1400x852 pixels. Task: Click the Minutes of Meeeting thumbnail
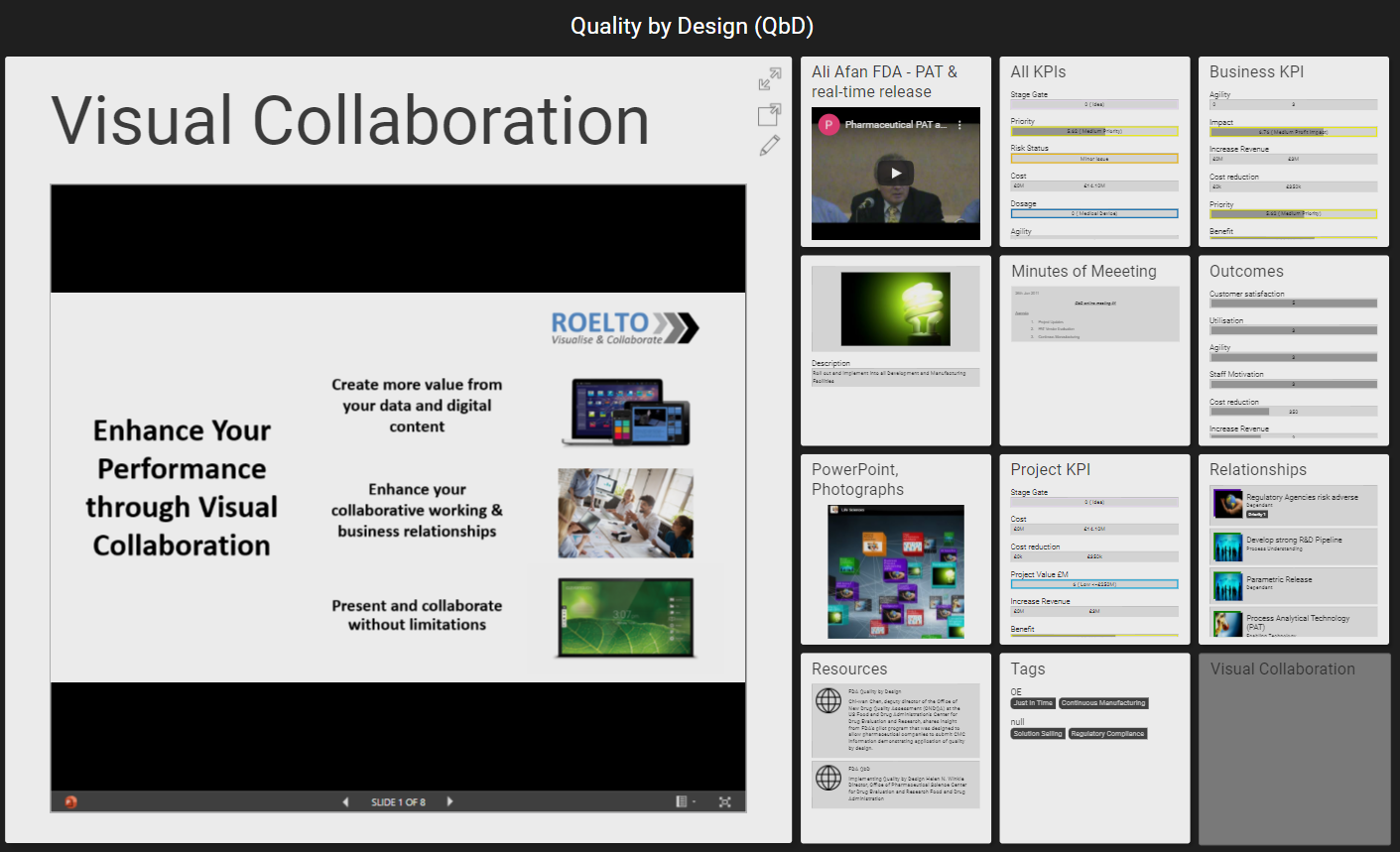[1094, 313]
